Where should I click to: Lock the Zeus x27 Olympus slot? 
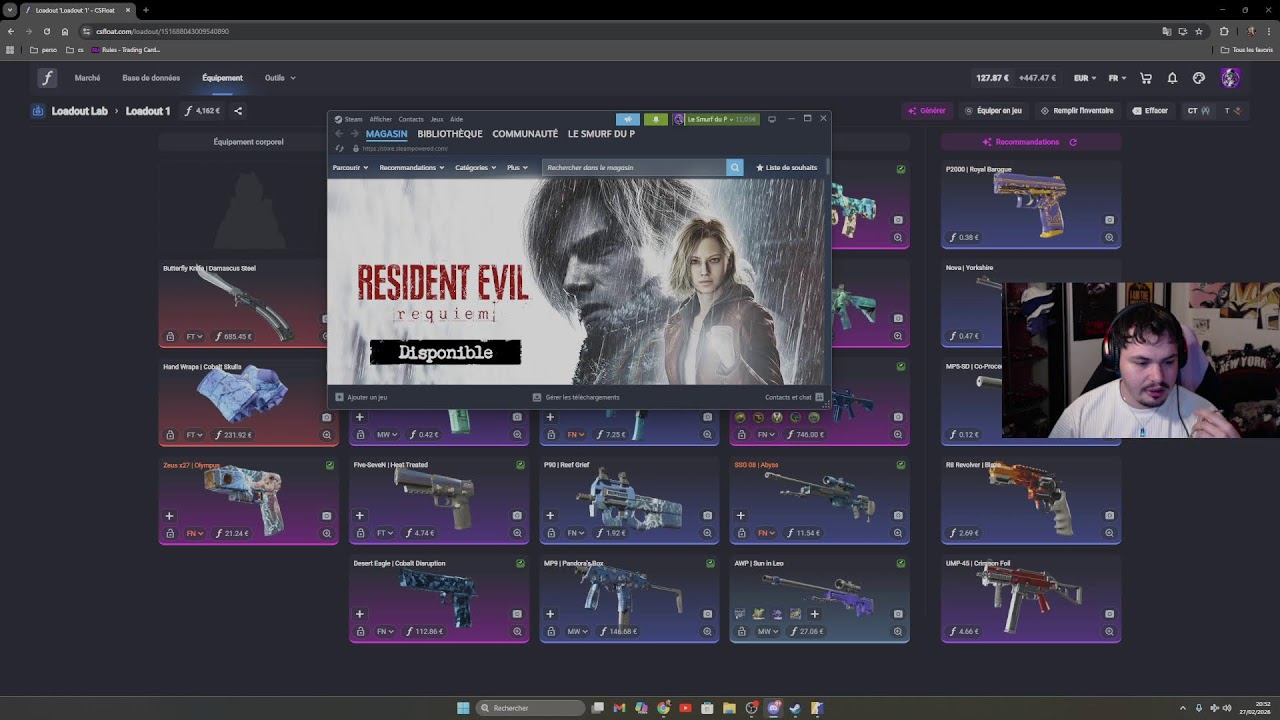[170, 534]
